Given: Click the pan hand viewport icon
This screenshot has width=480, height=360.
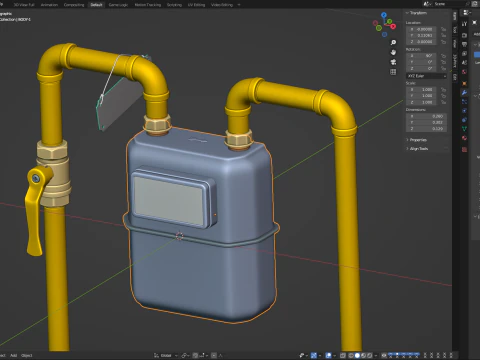Looking at the screenshot, I should (393, 52).
